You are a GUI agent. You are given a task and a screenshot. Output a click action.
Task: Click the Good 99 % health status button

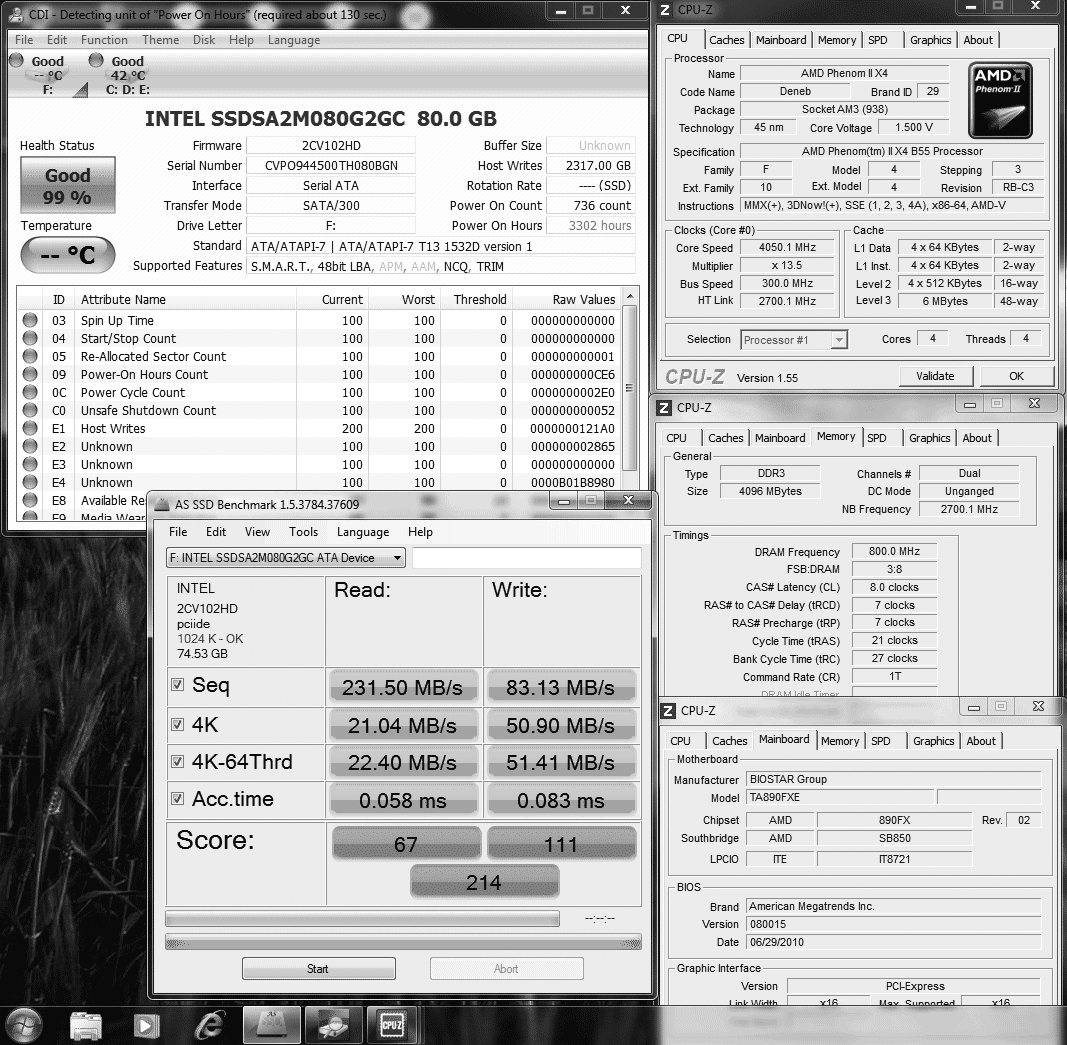pos(67,186)
